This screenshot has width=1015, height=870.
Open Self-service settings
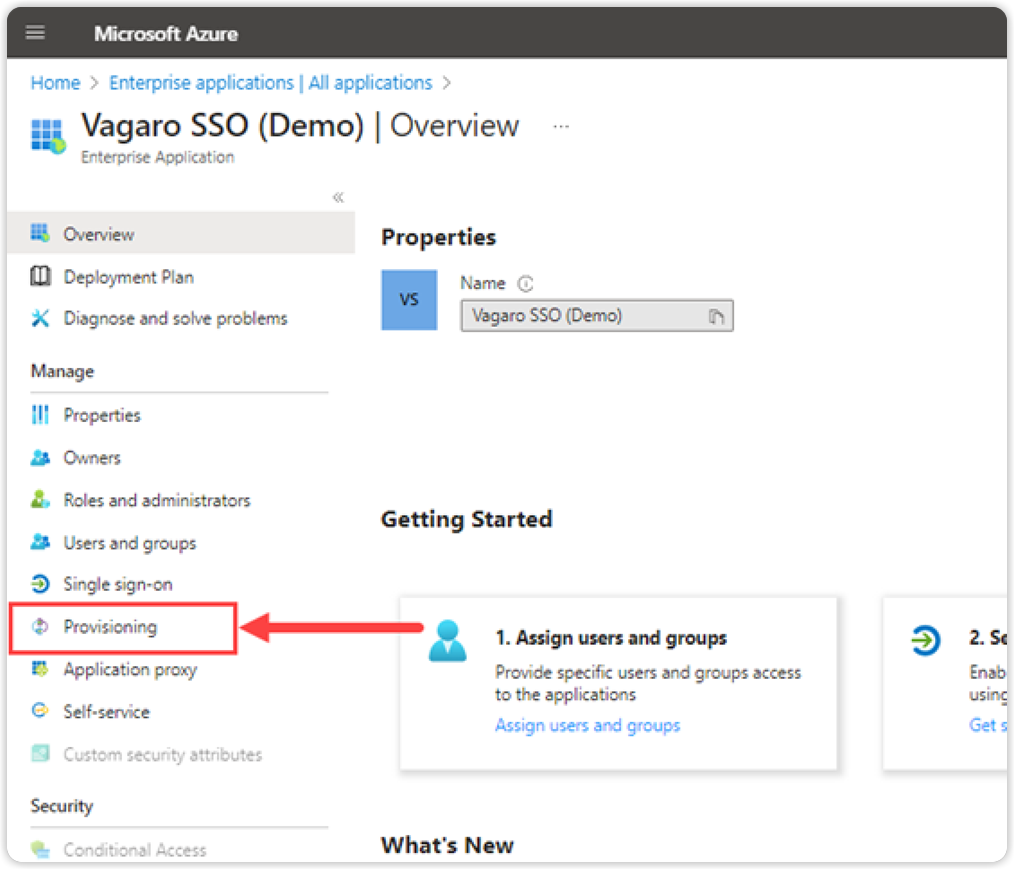pos(106,711)
